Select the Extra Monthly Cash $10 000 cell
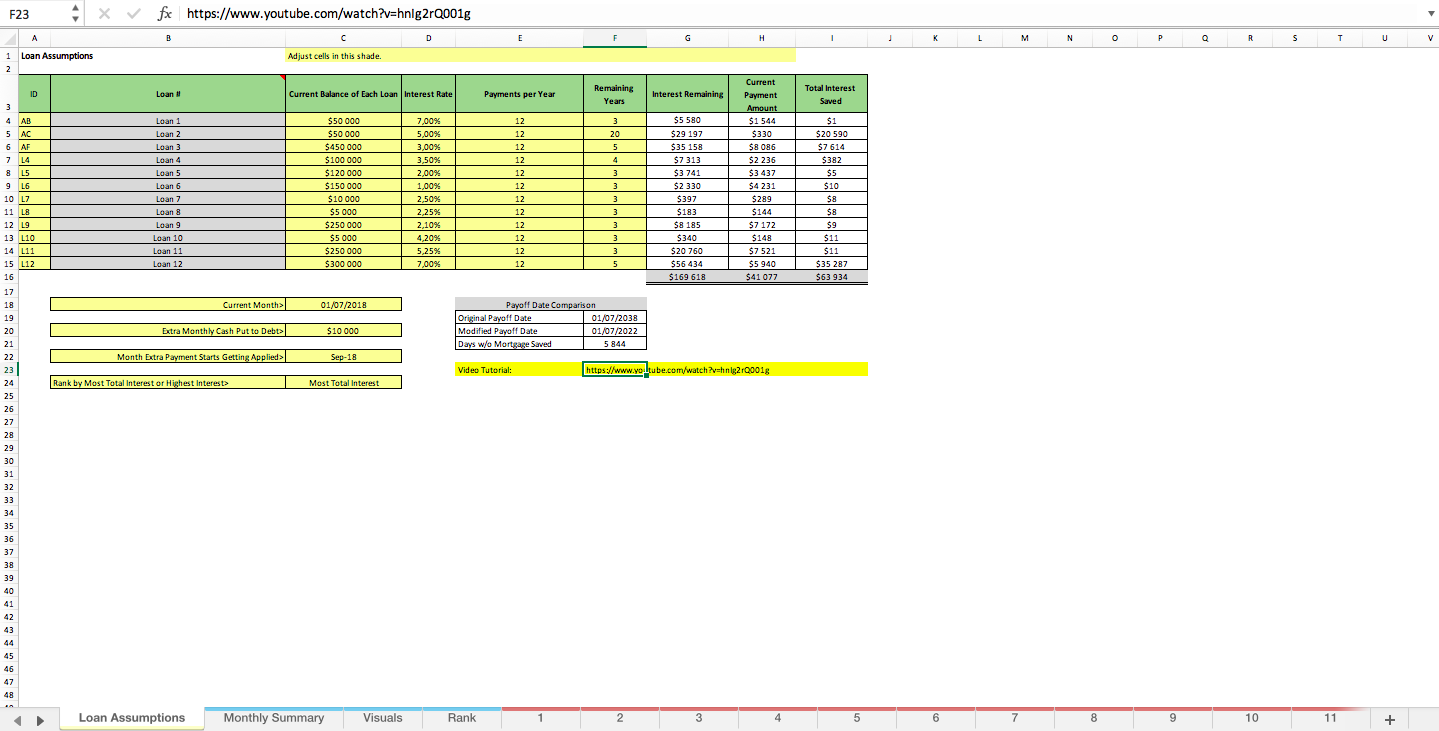Screen dimensions: 1439x731 [x=343, y=330]
